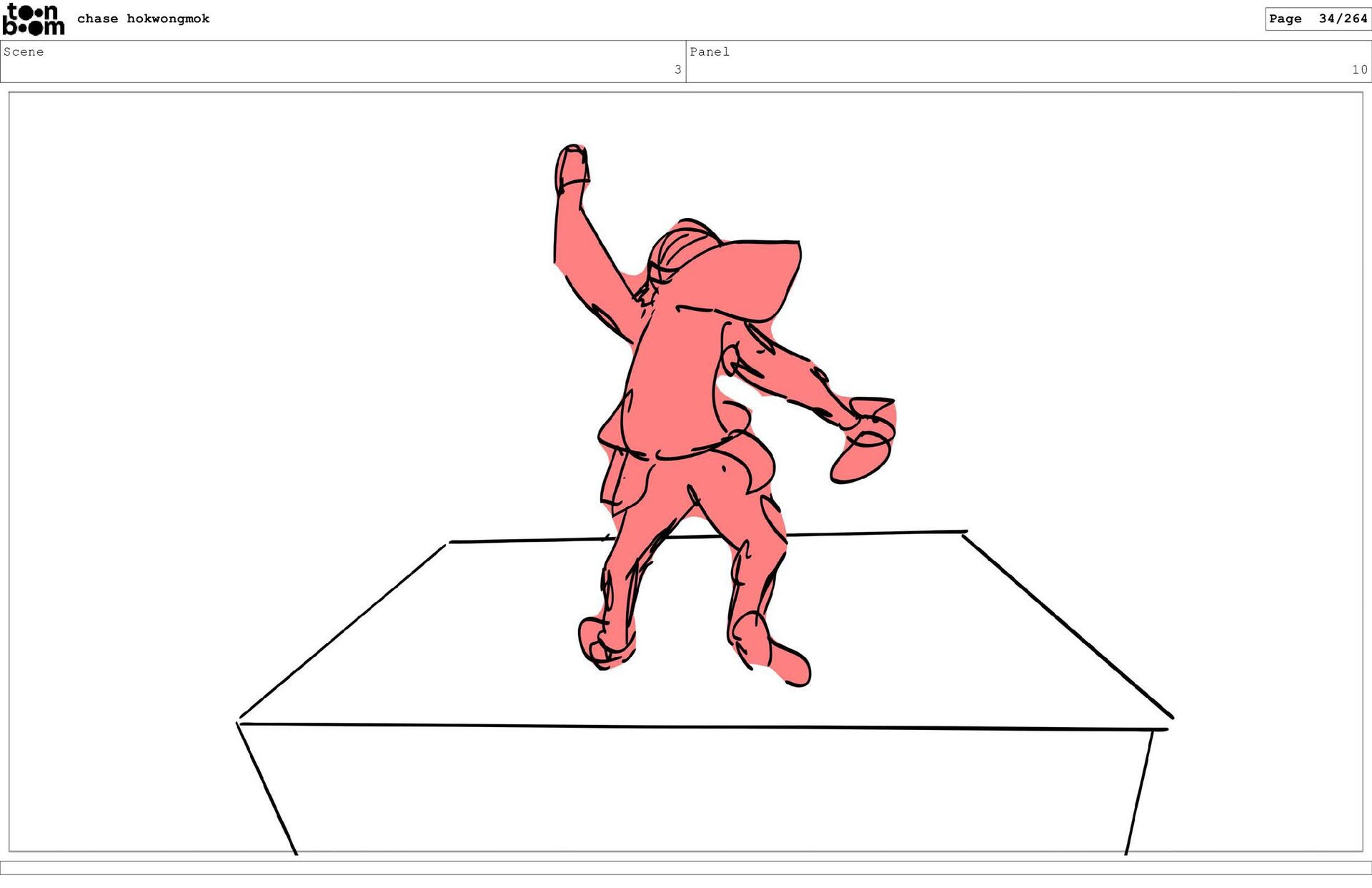Click panel number 10
Image resolution: width=1372 pixels, height=888 pixels.
tap(1358, 69)
